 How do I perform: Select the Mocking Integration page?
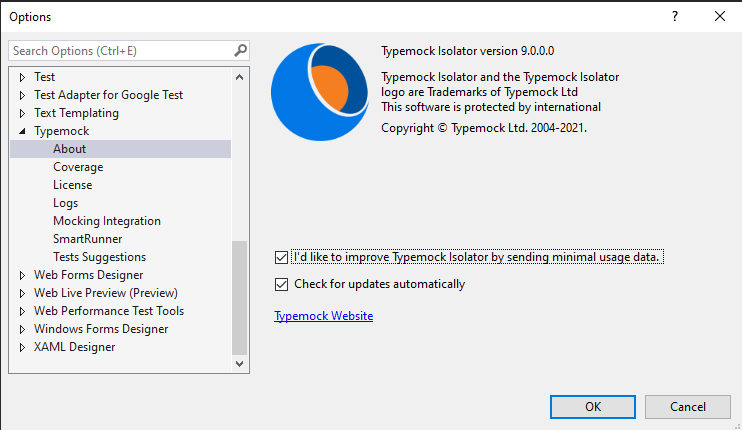pyautogui.click(x=106, y=221)
